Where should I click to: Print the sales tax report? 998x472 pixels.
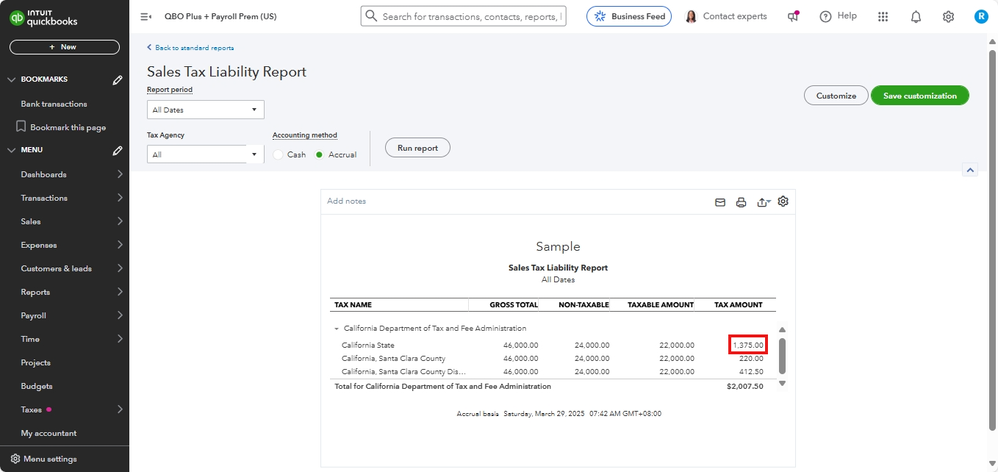[741, 202]
